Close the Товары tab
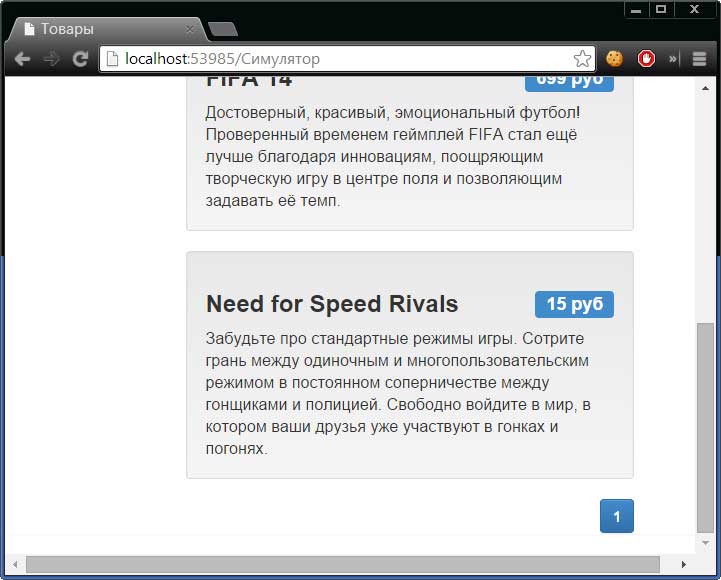 click(189, 29)
